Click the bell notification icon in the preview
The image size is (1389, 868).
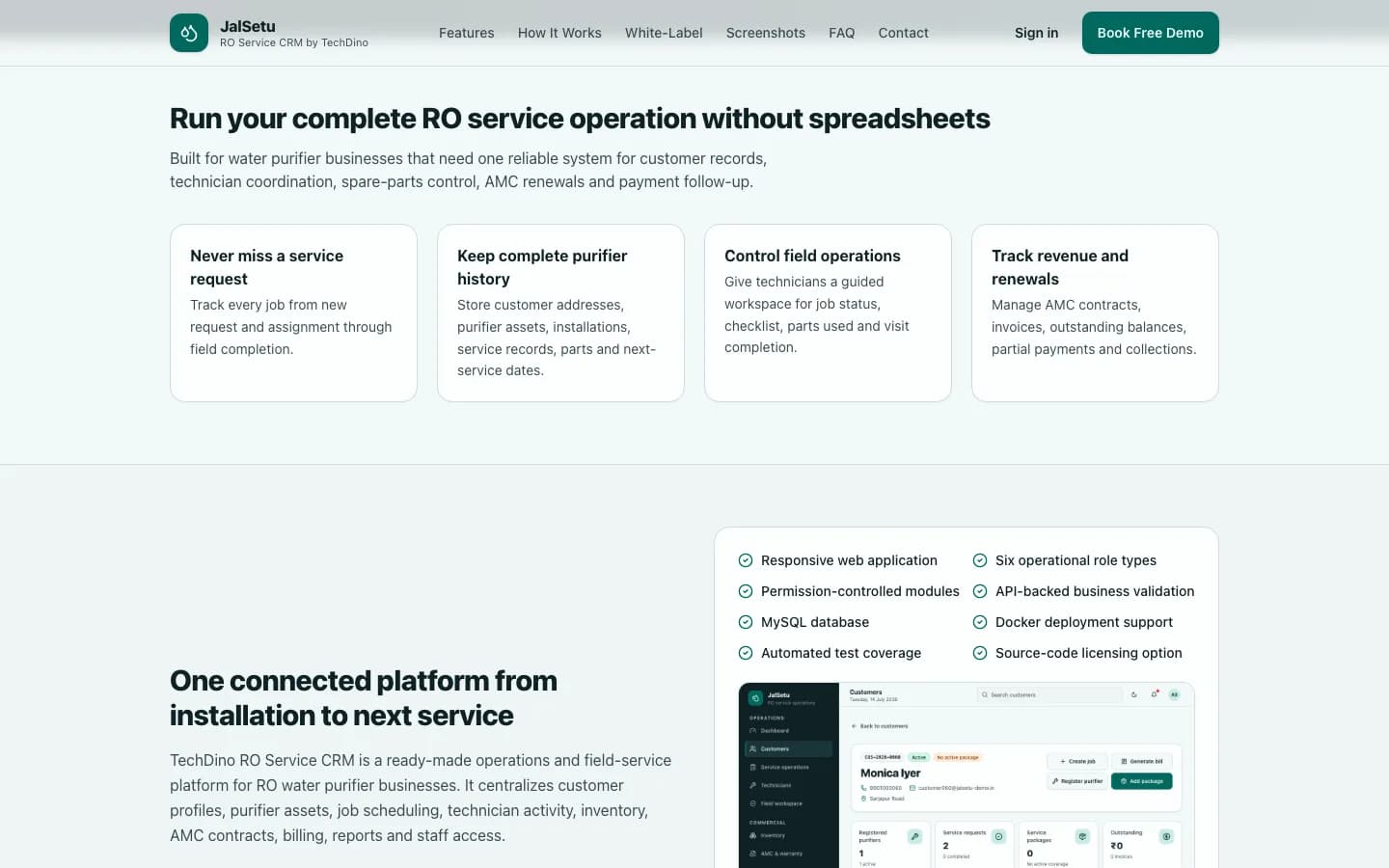tap(1155, 694)
